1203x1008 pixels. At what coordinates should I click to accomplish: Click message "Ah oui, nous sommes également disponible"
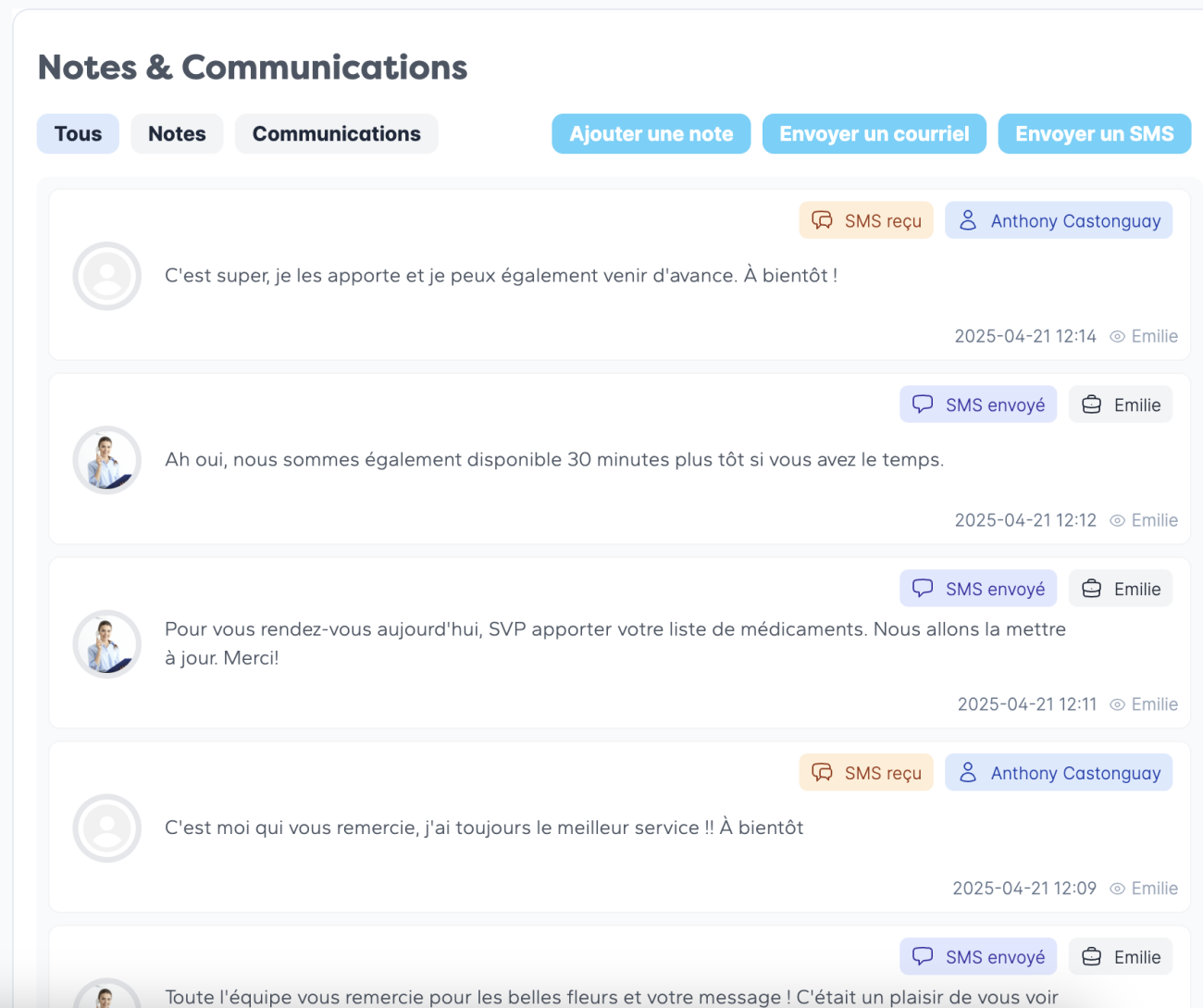[x=554, y=460]
